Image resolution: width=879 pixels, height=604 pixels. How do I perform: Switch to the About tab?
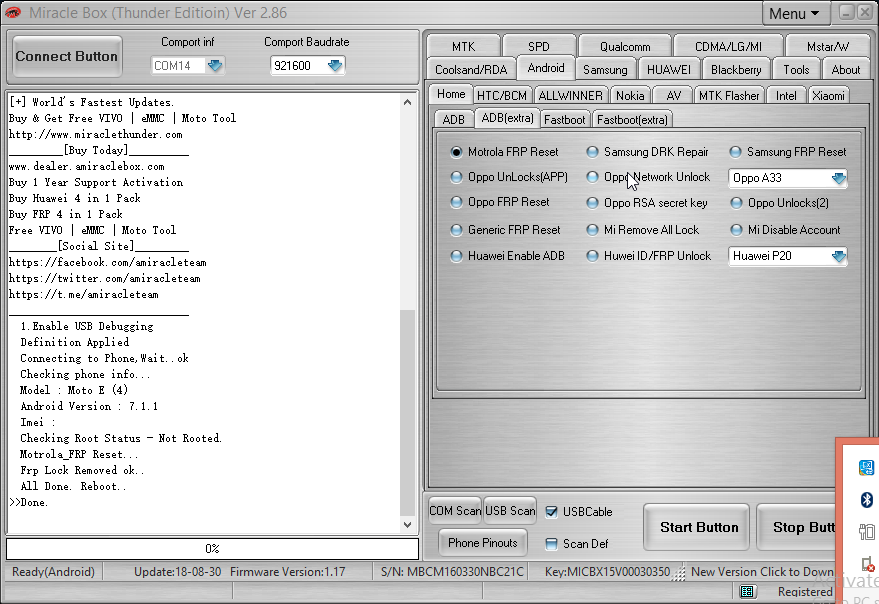tap(845, 70)
